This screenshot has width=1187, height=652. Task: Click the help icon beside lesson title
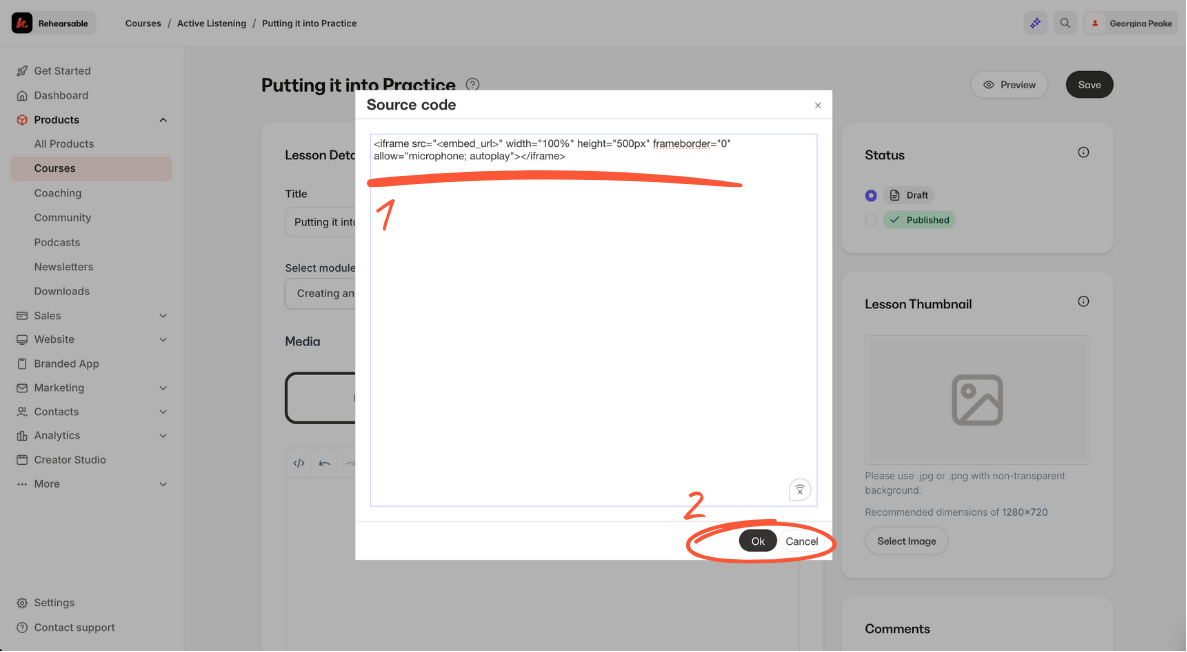tap(473, 85)
